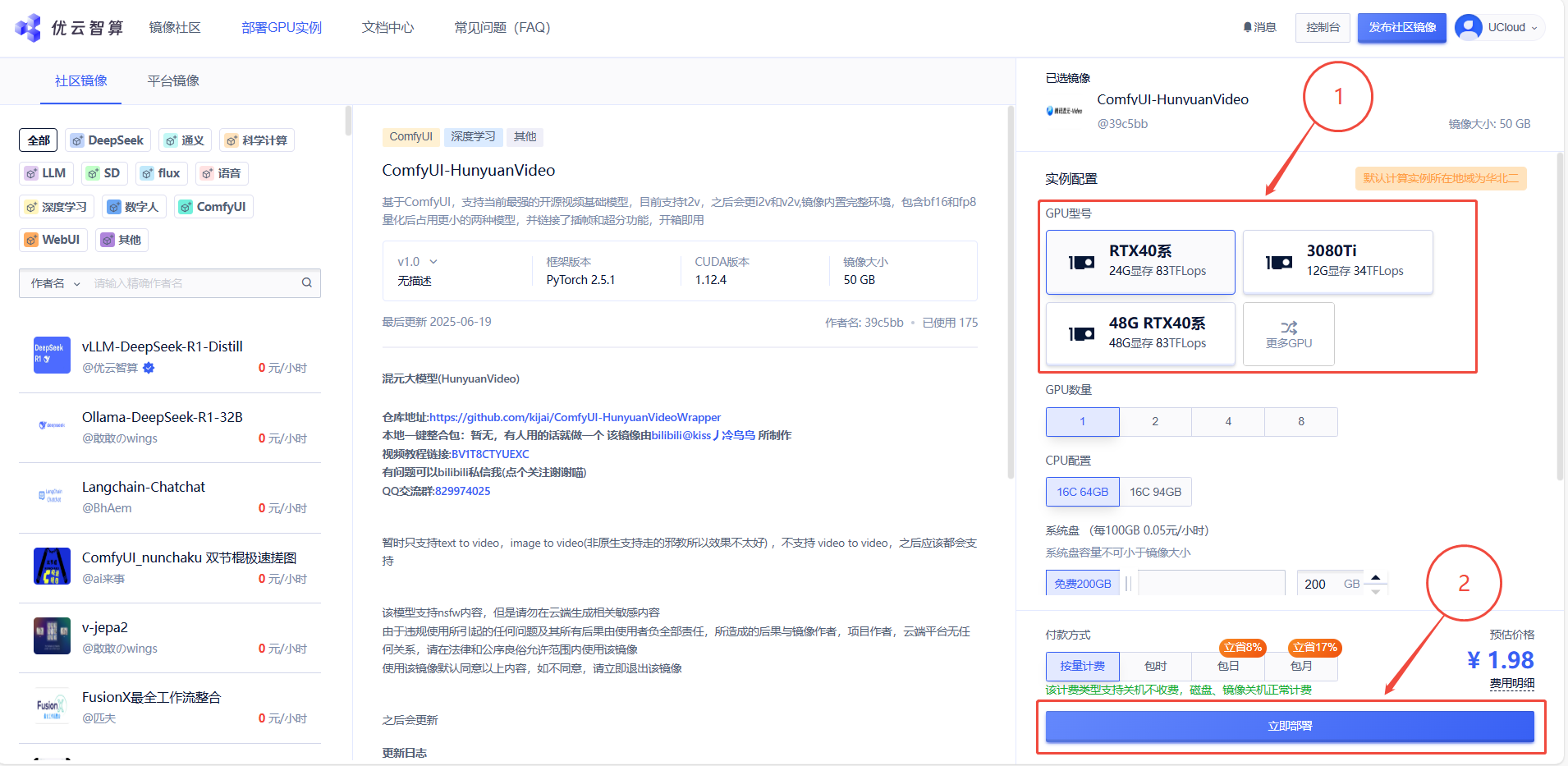Click the GPU card icon for 48G RTX40系

pos(1081,334)
